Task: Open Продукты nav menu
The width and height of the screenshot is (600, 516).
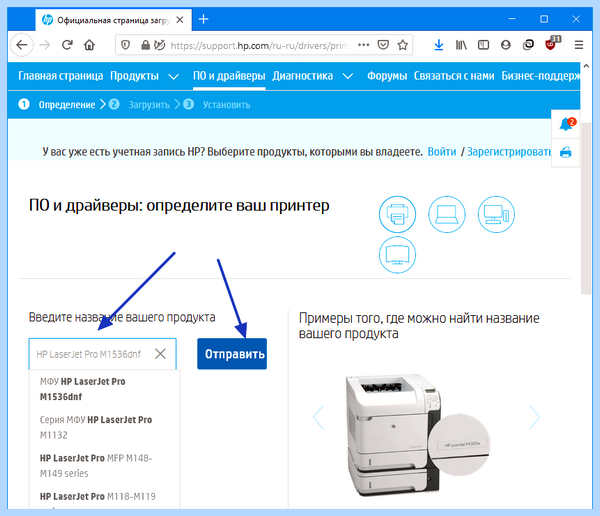Action: (134, 76)
